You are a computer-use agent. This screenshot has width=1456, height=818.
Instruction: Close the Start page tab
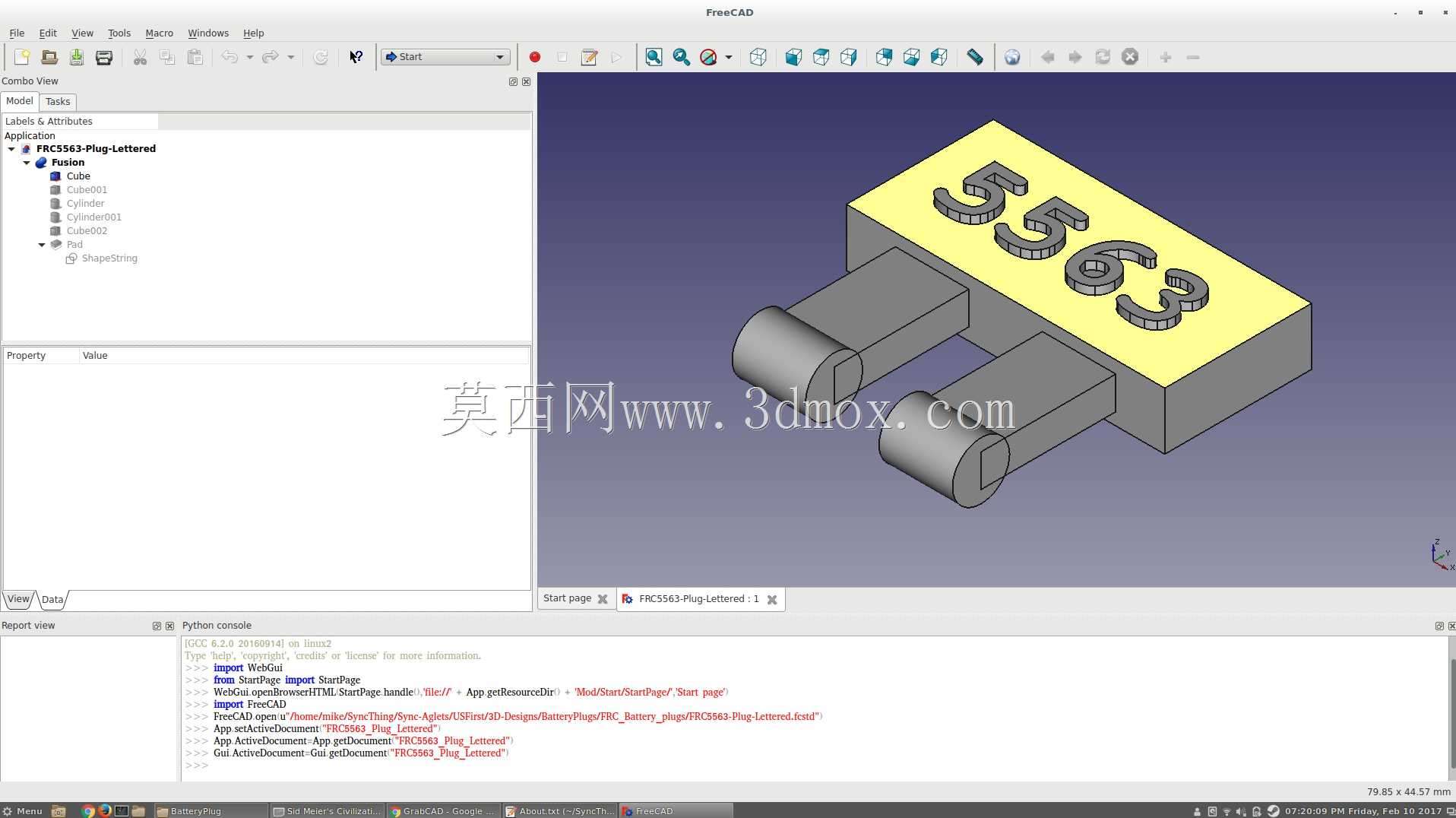pos(603,599)
